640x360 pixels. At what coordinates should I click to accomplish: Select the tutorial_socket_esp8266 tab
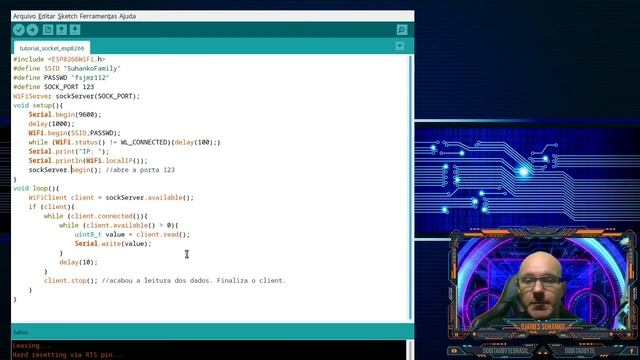click(52, 48)
